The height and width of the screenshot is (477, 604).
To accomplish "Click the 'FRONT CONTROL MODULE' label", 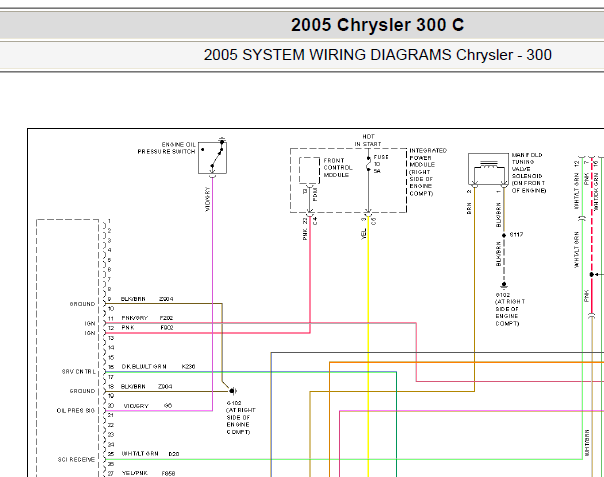I will click(338, 168).
